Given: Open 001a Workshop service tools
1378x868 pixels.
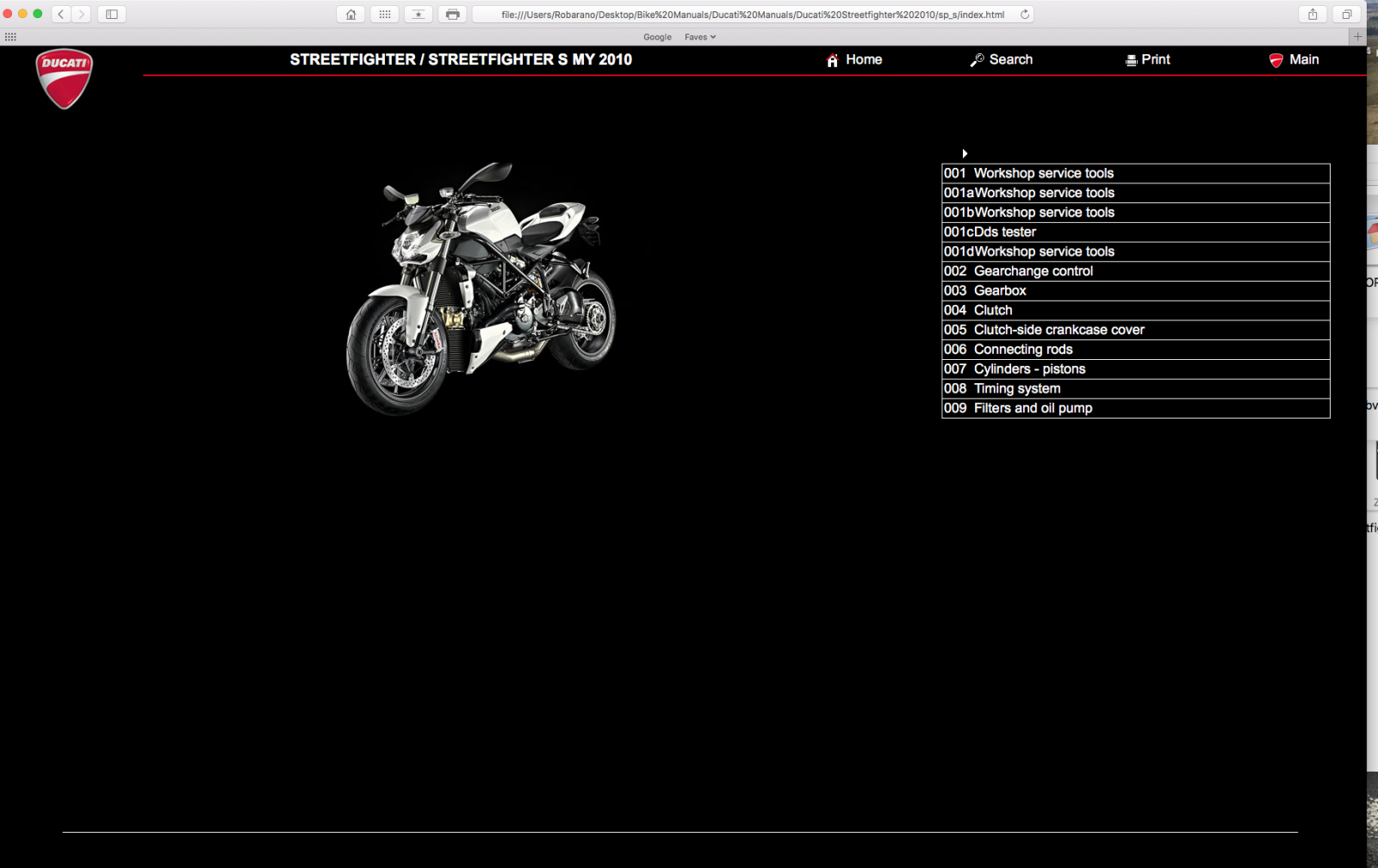Looking at the screenshot, I should click(x=1136, y=193).
